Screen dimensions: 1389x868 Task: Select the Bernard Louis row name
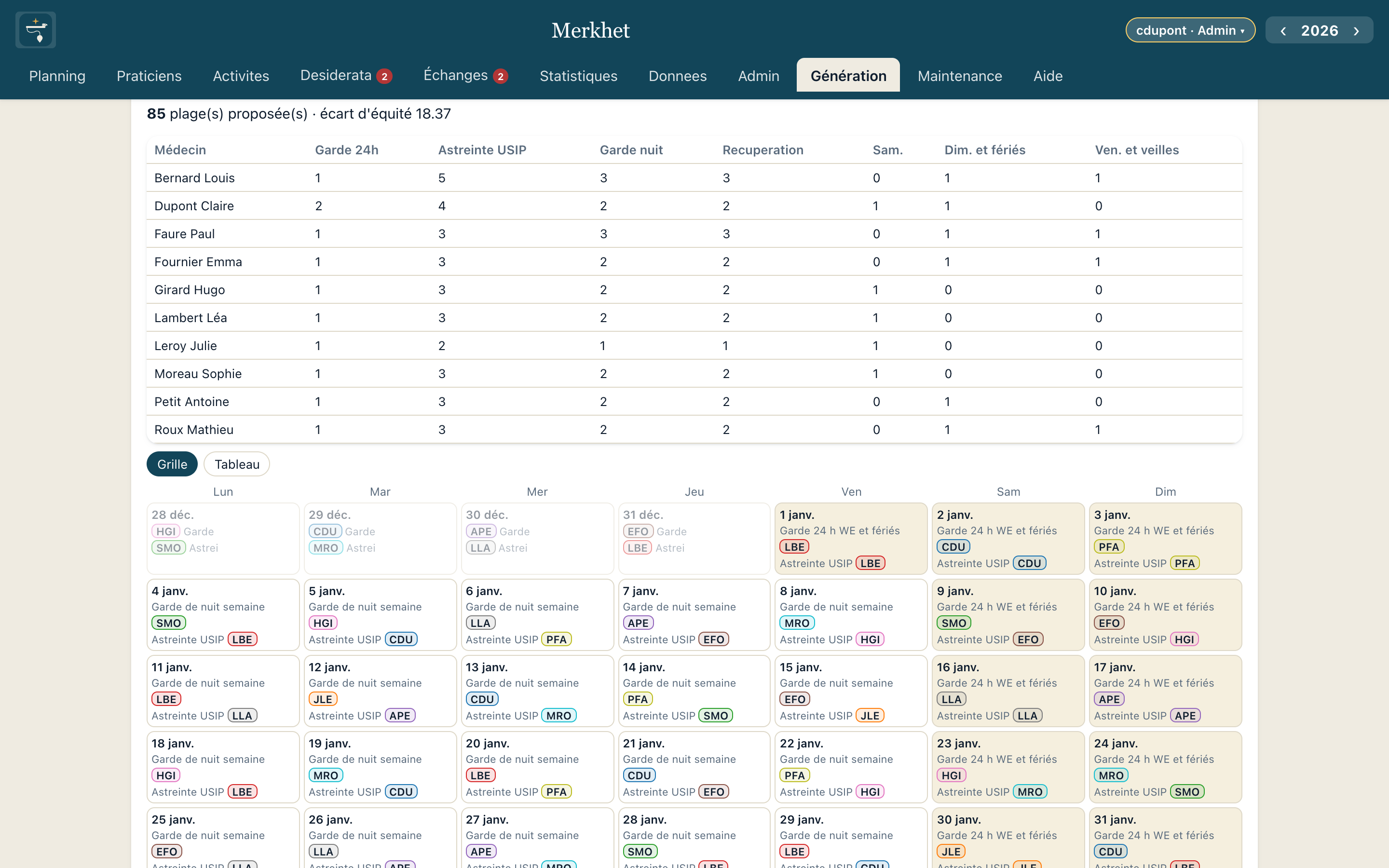tap(194, 178)
